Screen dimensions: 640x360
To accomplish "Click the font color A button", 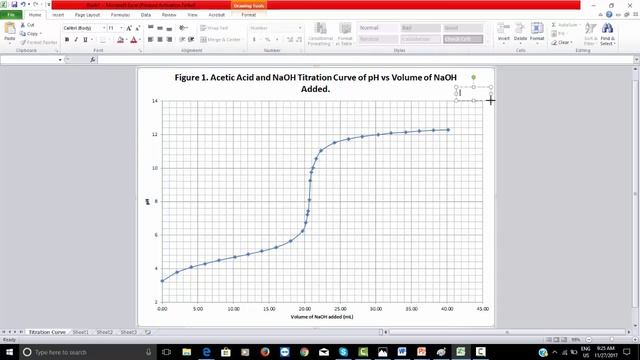I will click(x=133, y=40).
